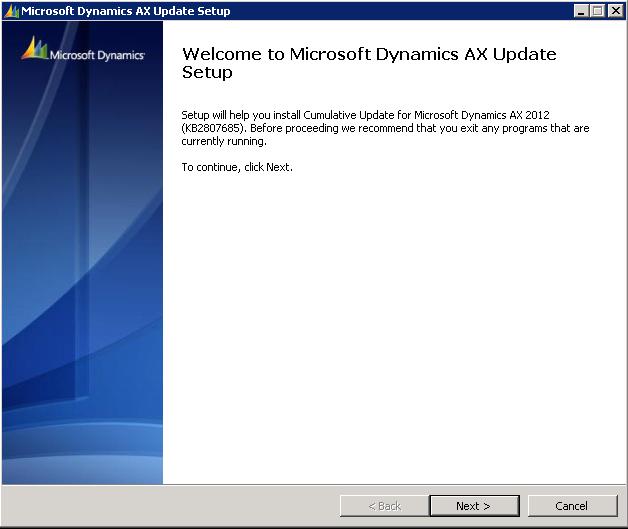Click the Next > button
This screenshot has height=529, width=628.
pos(475,506)
